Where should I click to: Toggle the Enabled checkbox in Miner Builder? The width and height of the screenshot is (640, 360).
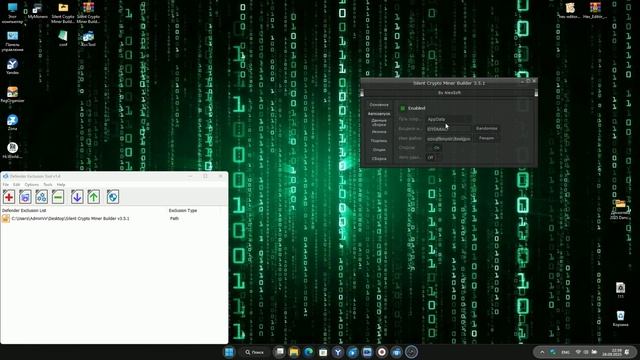pos(402,108)
